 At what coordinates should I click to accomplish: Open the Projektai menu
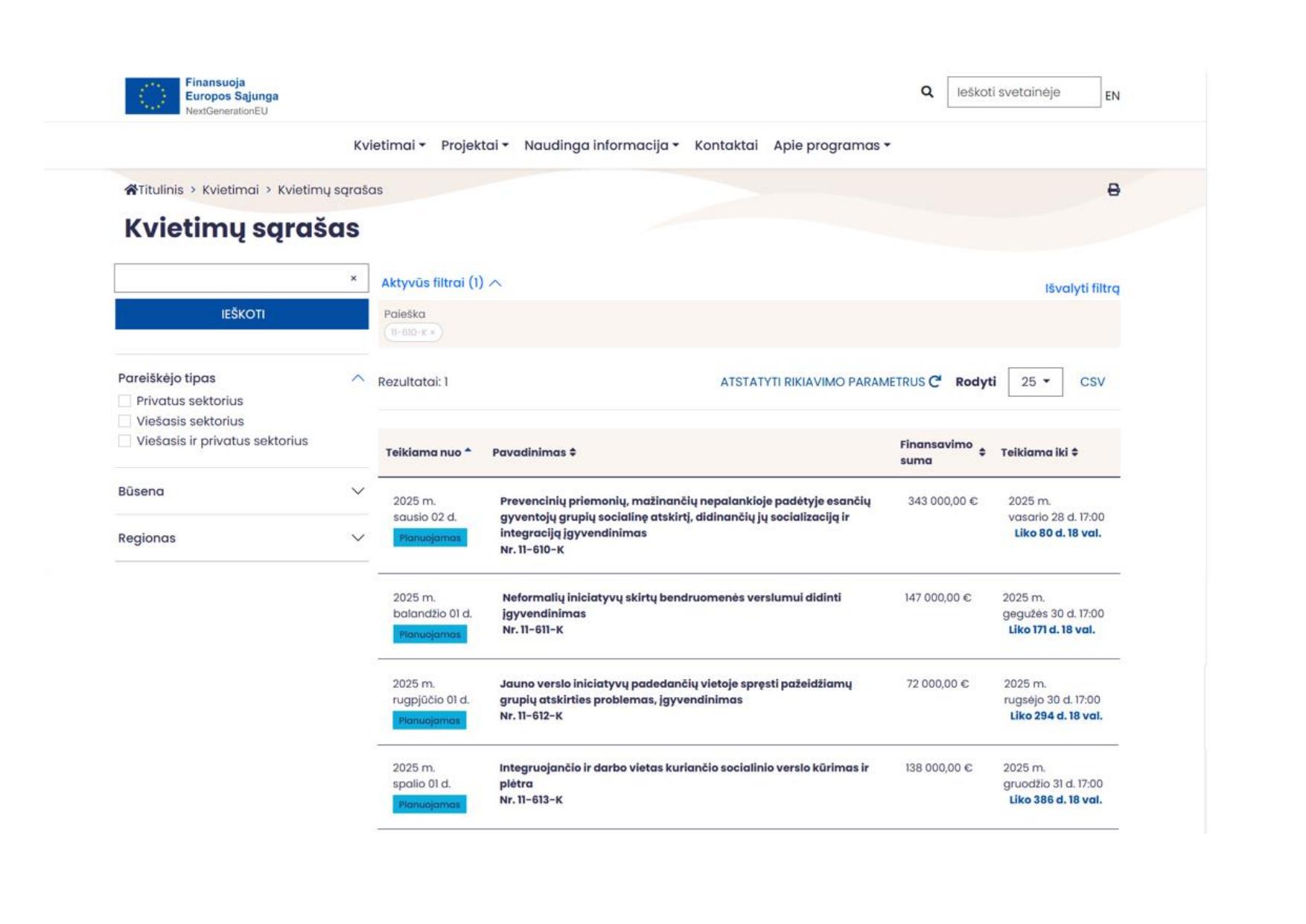coord(474,145)
